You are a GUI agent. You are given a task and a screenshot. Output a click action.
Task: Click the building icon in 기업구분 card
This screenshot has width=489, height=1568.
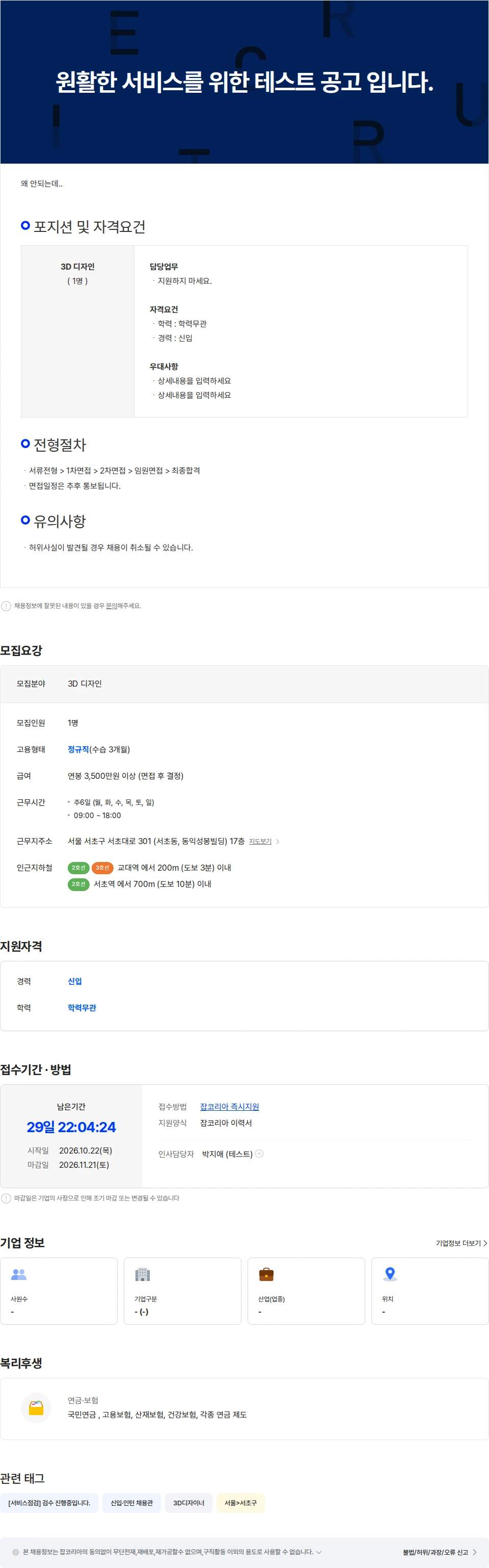coord(142,1274)
